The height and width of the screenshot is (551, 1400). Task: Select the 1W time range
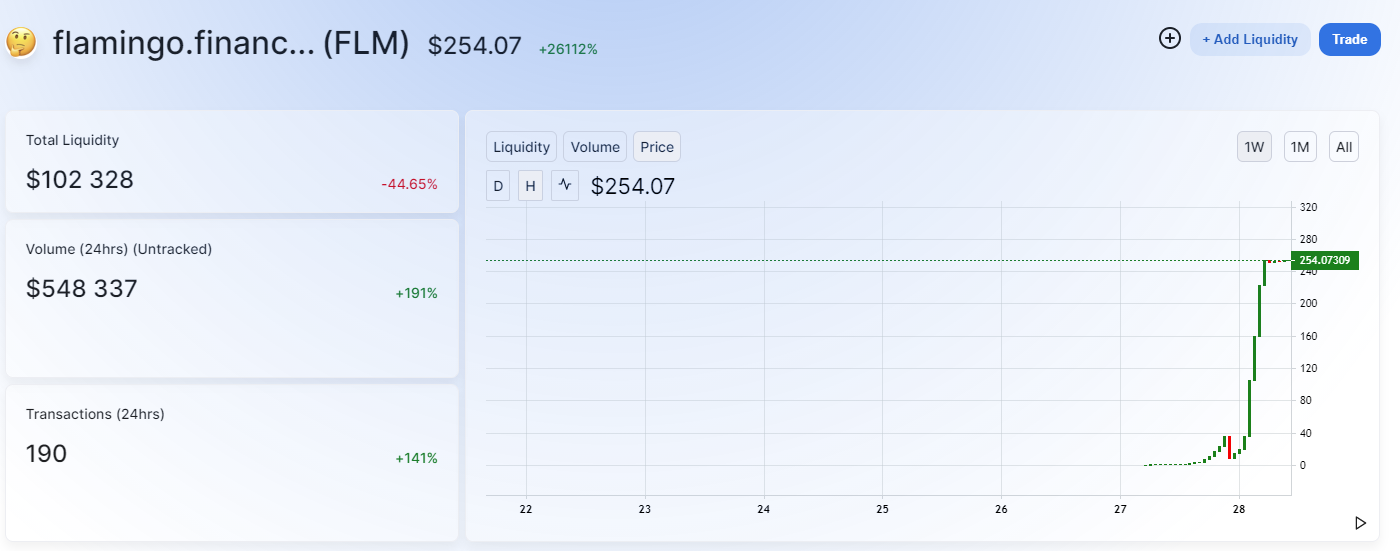tap(1254, 147)
